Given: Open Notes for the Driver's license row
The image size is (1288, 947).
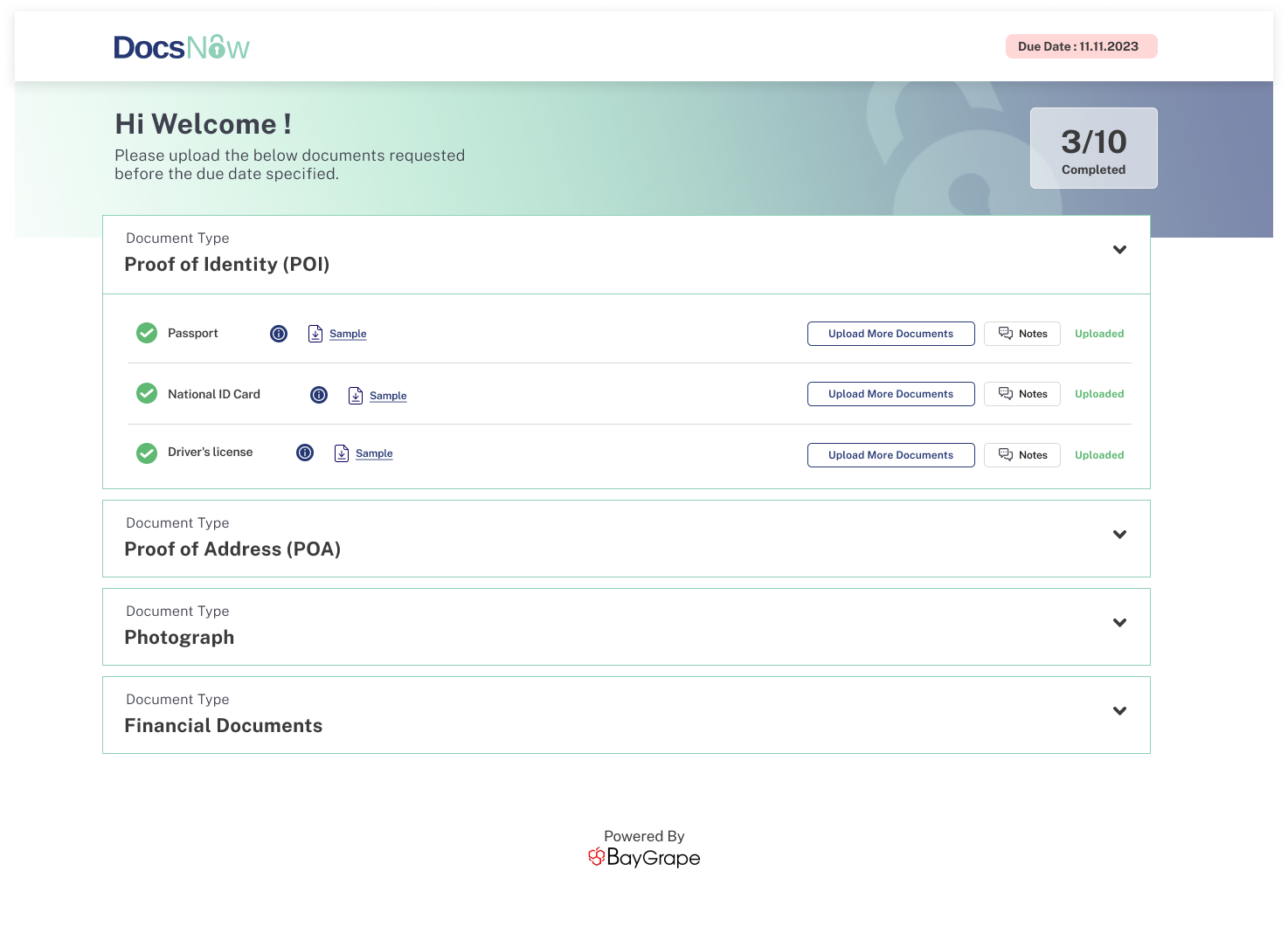Looking at the screenshot, I should [1021, 454].
